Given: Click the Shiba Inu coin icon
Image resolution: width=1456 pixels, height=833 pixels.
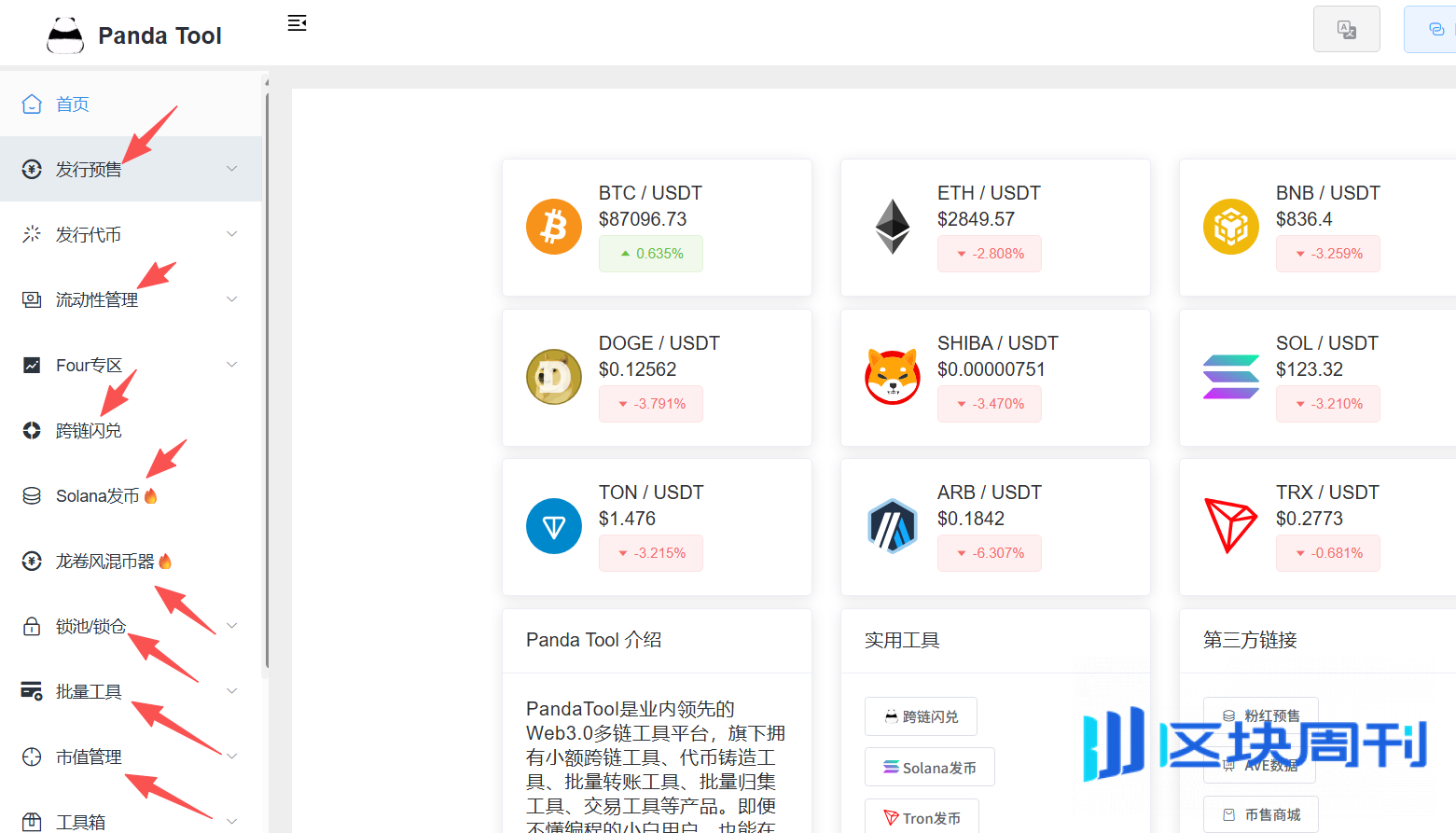Looking at the screenshot, I should (893, 377).
